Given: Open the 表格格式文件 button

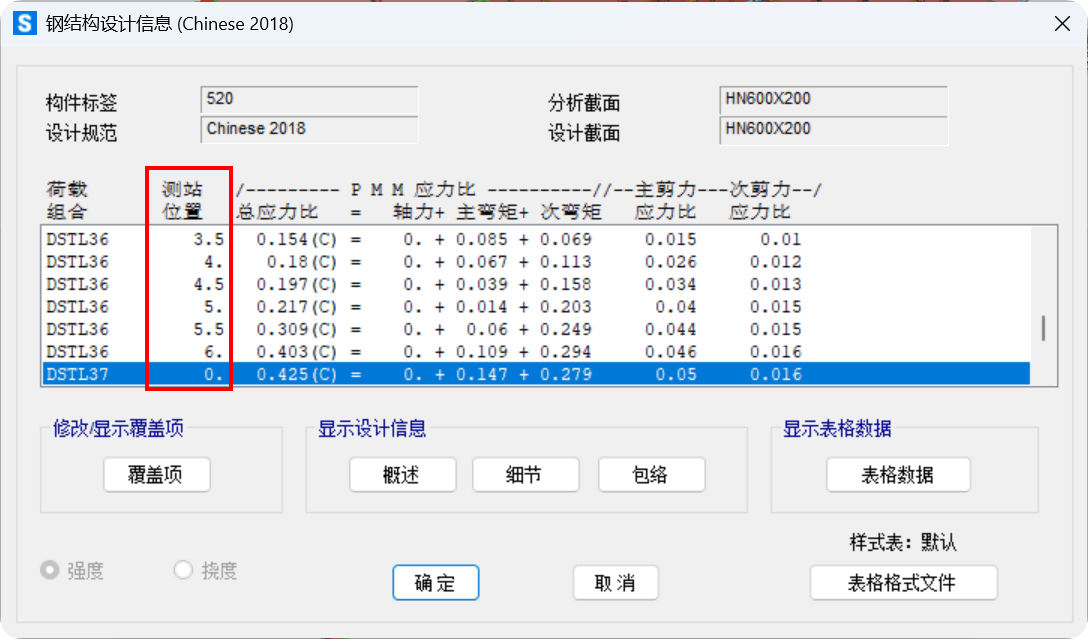Looking at the screenshot, I should [x=903, y=583].
